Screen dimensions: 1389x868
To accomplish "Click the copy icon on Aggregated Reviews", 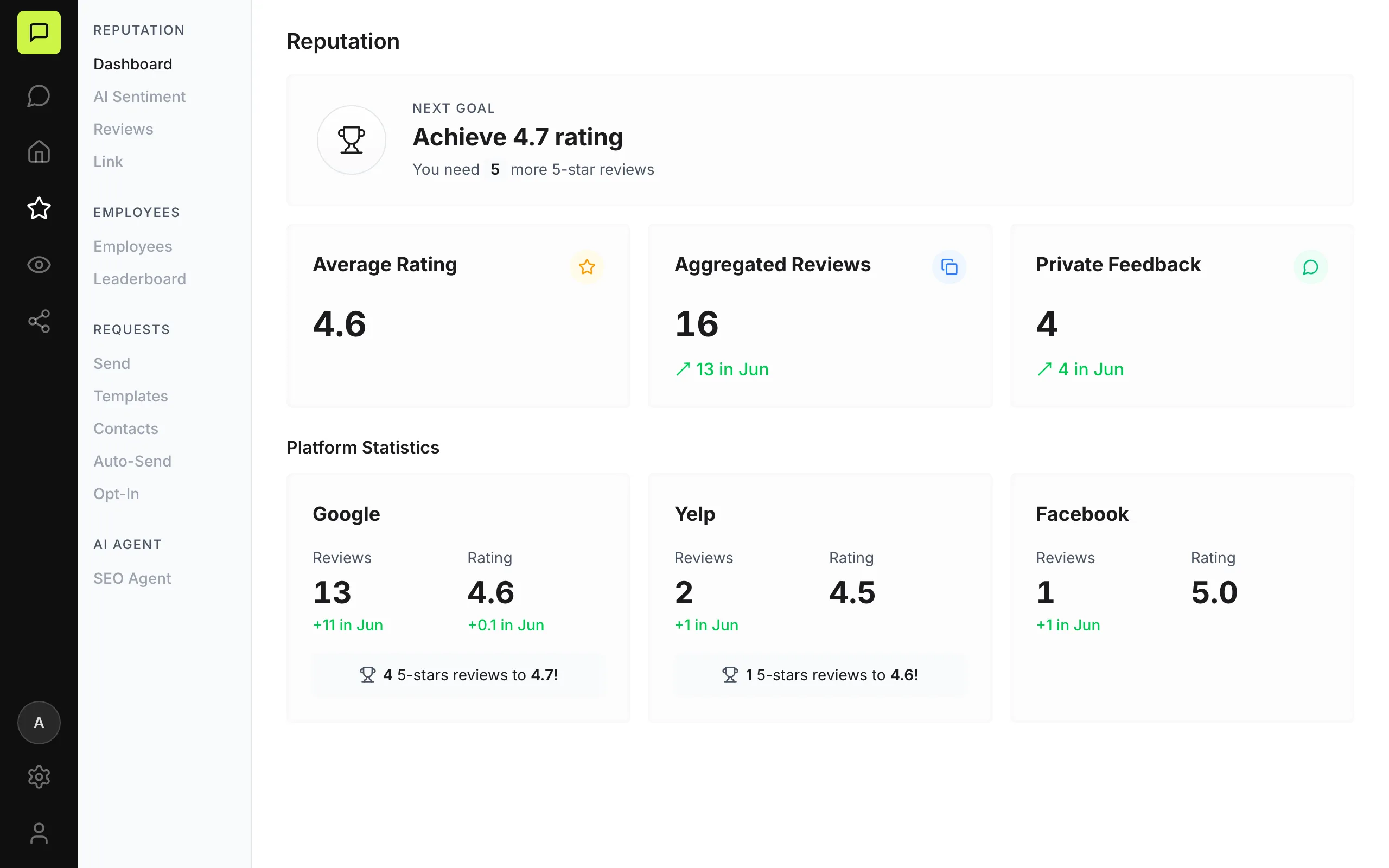I will pyautogui.click(x=949, y=267).
